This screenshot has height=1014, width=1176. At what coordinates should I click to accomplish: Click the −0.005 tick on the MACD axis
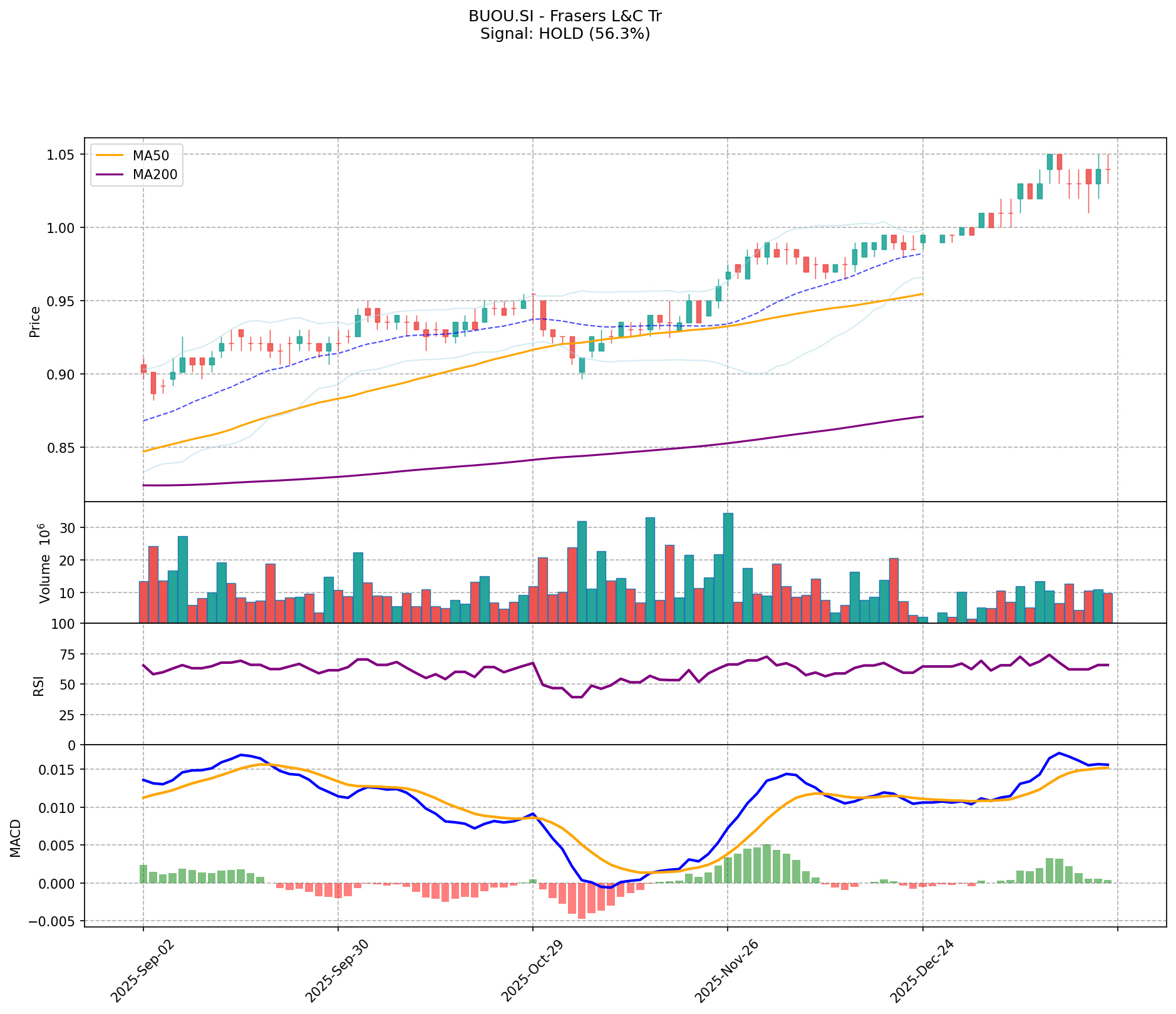pyautogui.click(x=54, y=921)
